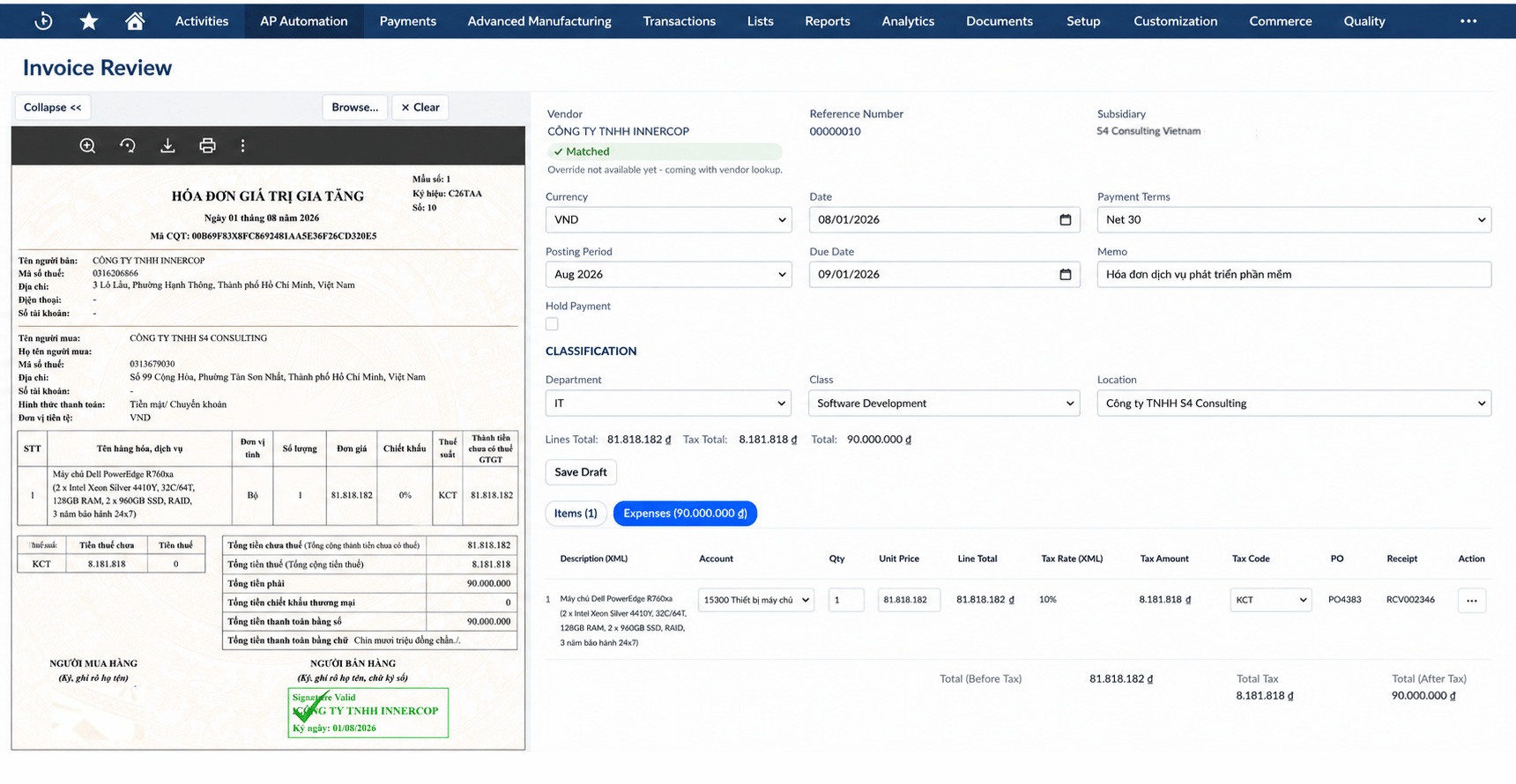Screen dimensions: 1516x784
Task: Expand the Currency VND dropdown
Action: coord(669,219)
